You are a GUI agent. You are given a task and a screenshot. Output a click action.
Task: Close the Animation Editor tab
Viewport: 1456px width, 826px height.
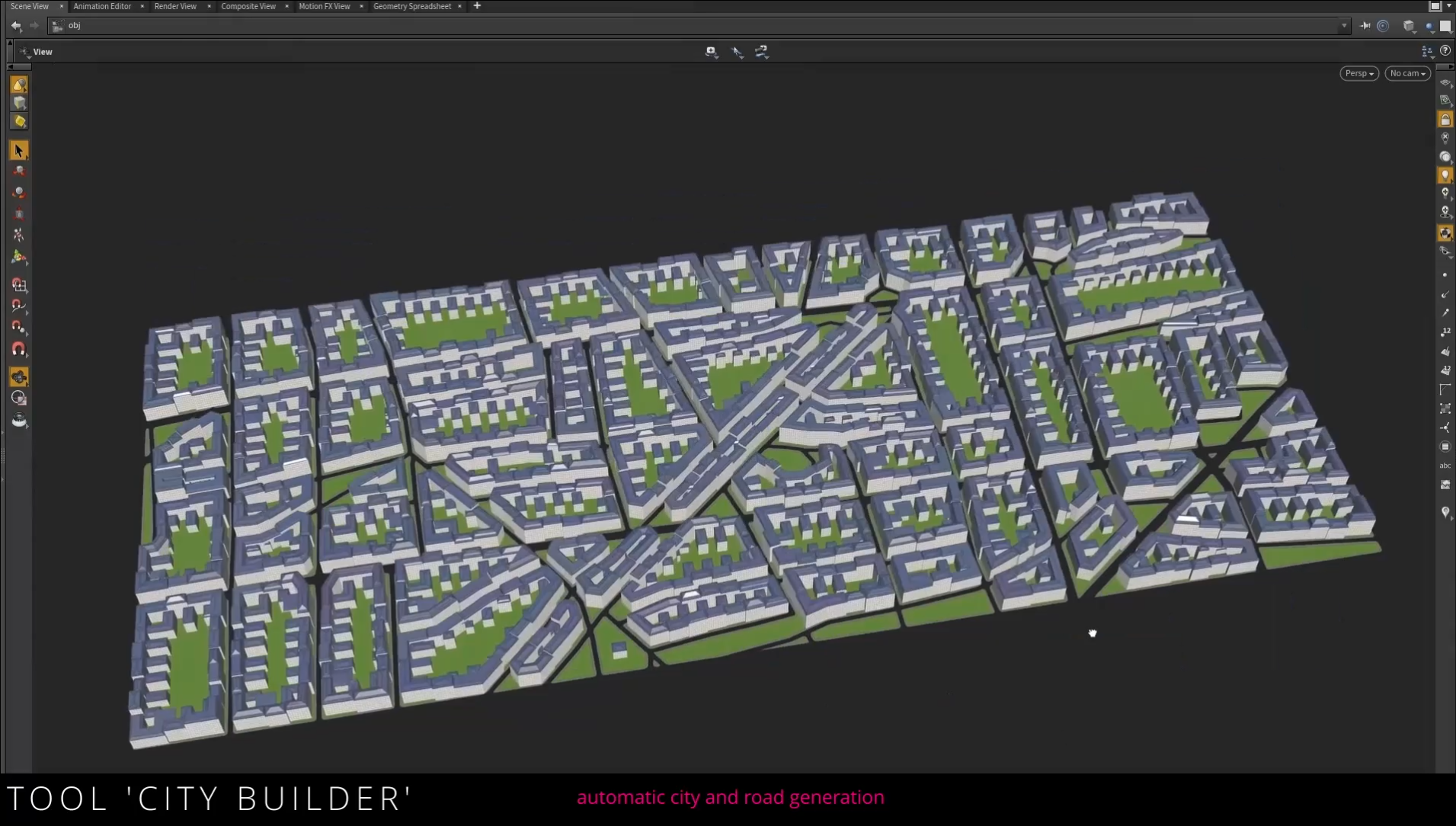[142, 6]
